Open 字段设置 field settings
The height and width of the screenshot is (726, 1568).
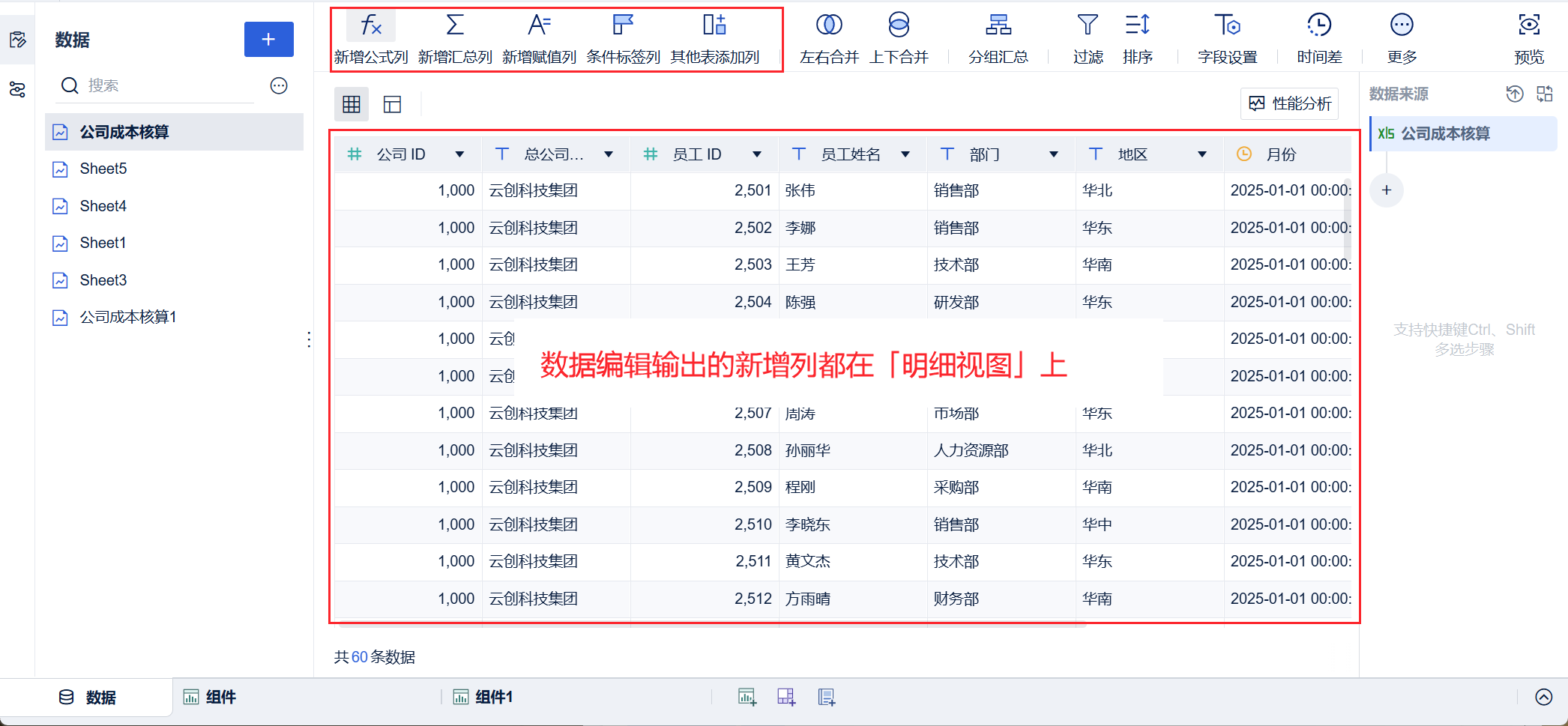coord(1227,39)
